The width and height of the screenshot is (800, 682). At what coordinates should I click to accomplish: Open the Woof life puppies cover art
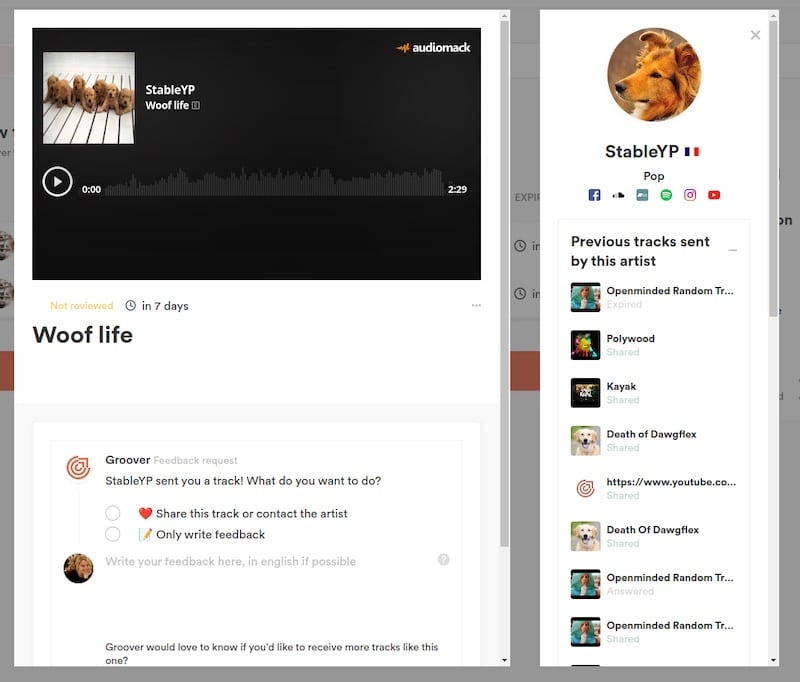[89, 97]
